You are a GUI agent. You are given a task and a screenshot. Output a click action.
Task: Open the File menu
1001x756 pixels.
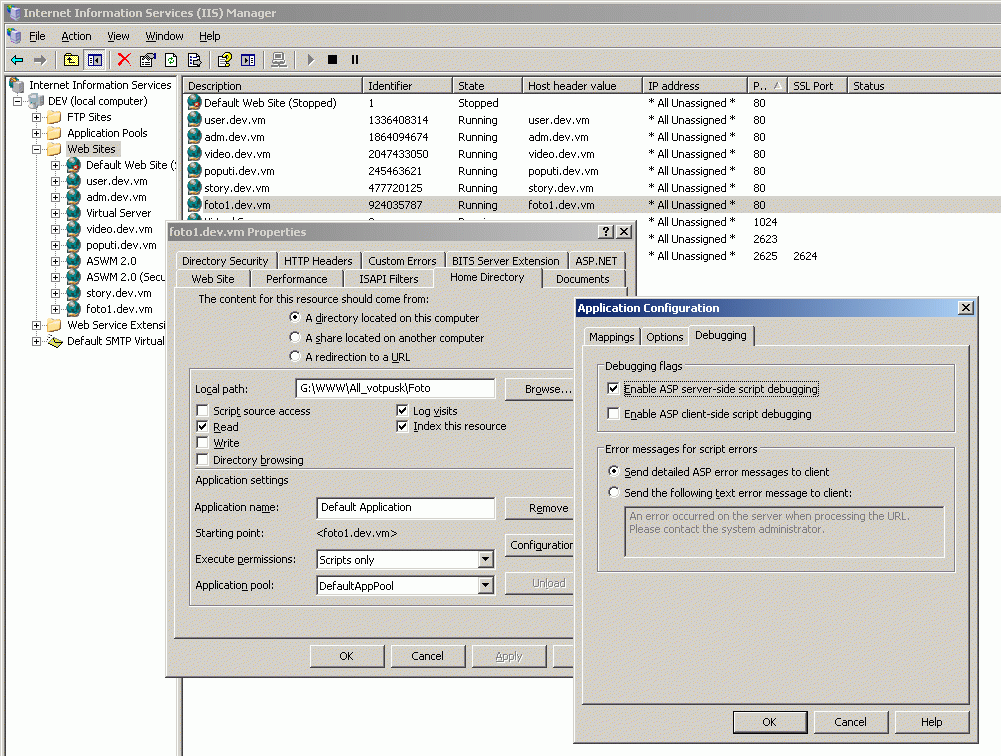point(37,36)
